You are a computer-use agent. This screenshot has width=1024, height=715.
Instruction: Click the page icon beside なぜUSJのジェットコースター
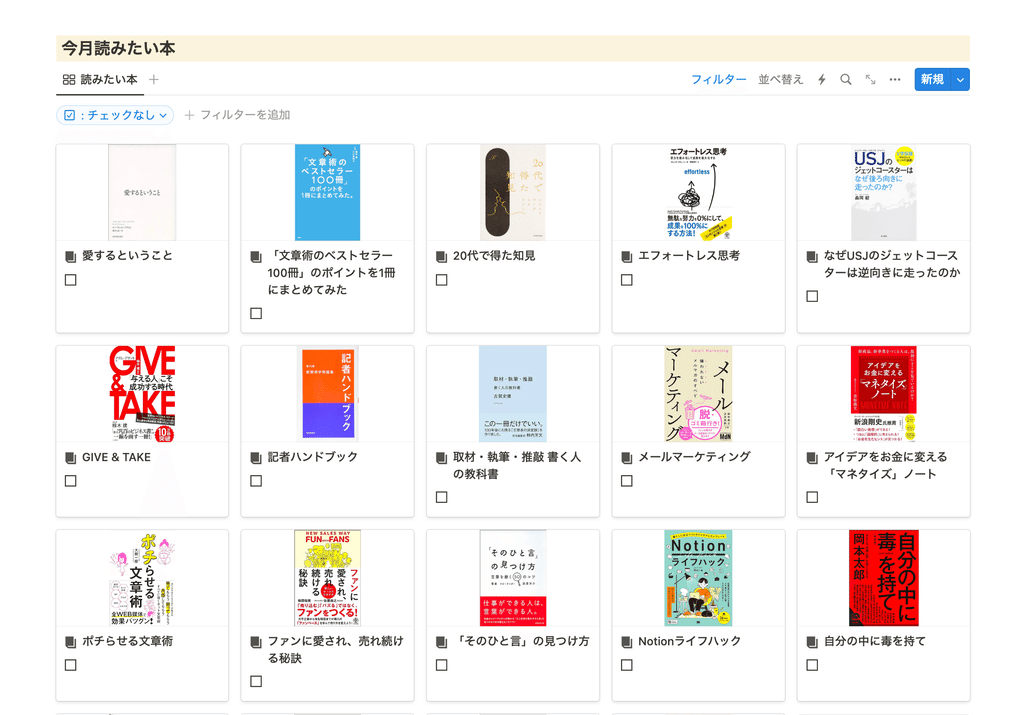[x=812, y=256]
